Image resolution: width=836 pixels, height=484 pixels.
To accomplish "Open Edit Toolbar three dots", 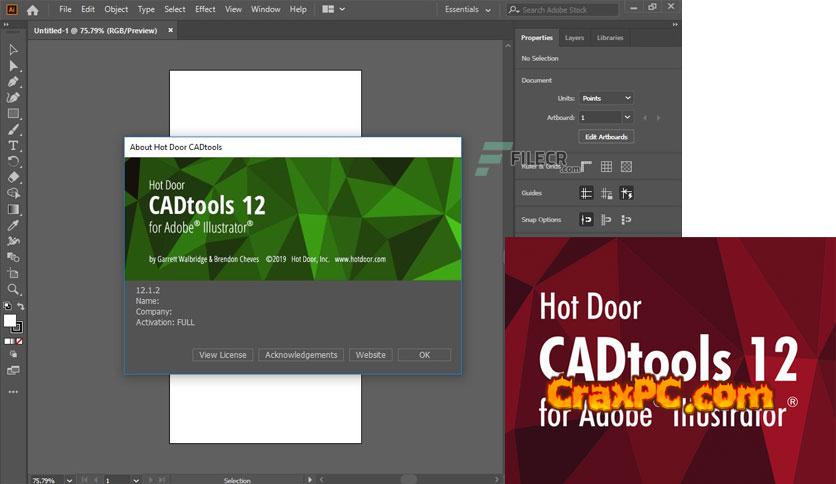I will coord(13,392).
